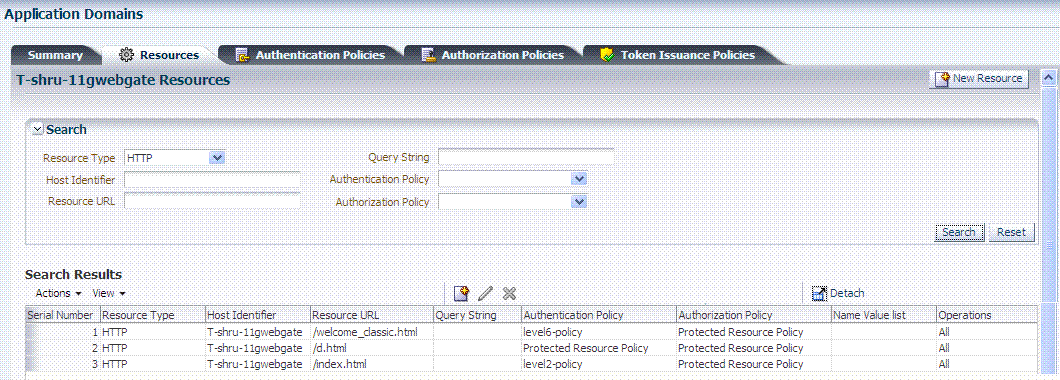Image resolution: width=1060 pixels, height=380 pixels.
Task: Switch to the Summary tab
Action: [55, 55]
